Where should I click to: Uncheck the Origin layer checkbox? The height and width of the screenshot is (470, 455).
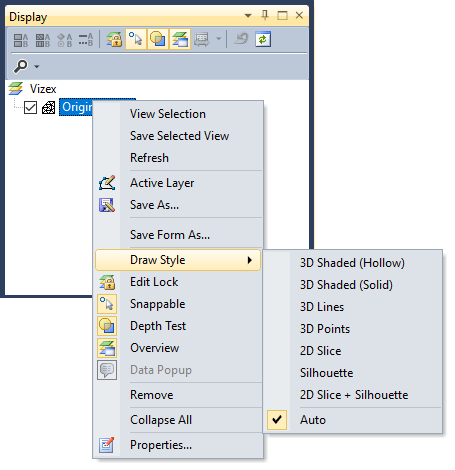tap(30, 108)
